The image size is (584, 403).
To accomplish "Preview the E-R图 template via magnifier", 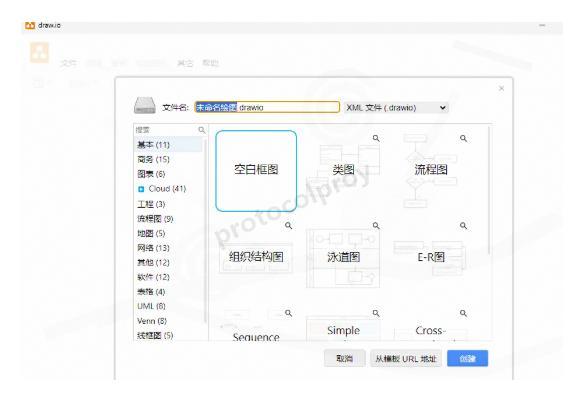I will [463, 225].
